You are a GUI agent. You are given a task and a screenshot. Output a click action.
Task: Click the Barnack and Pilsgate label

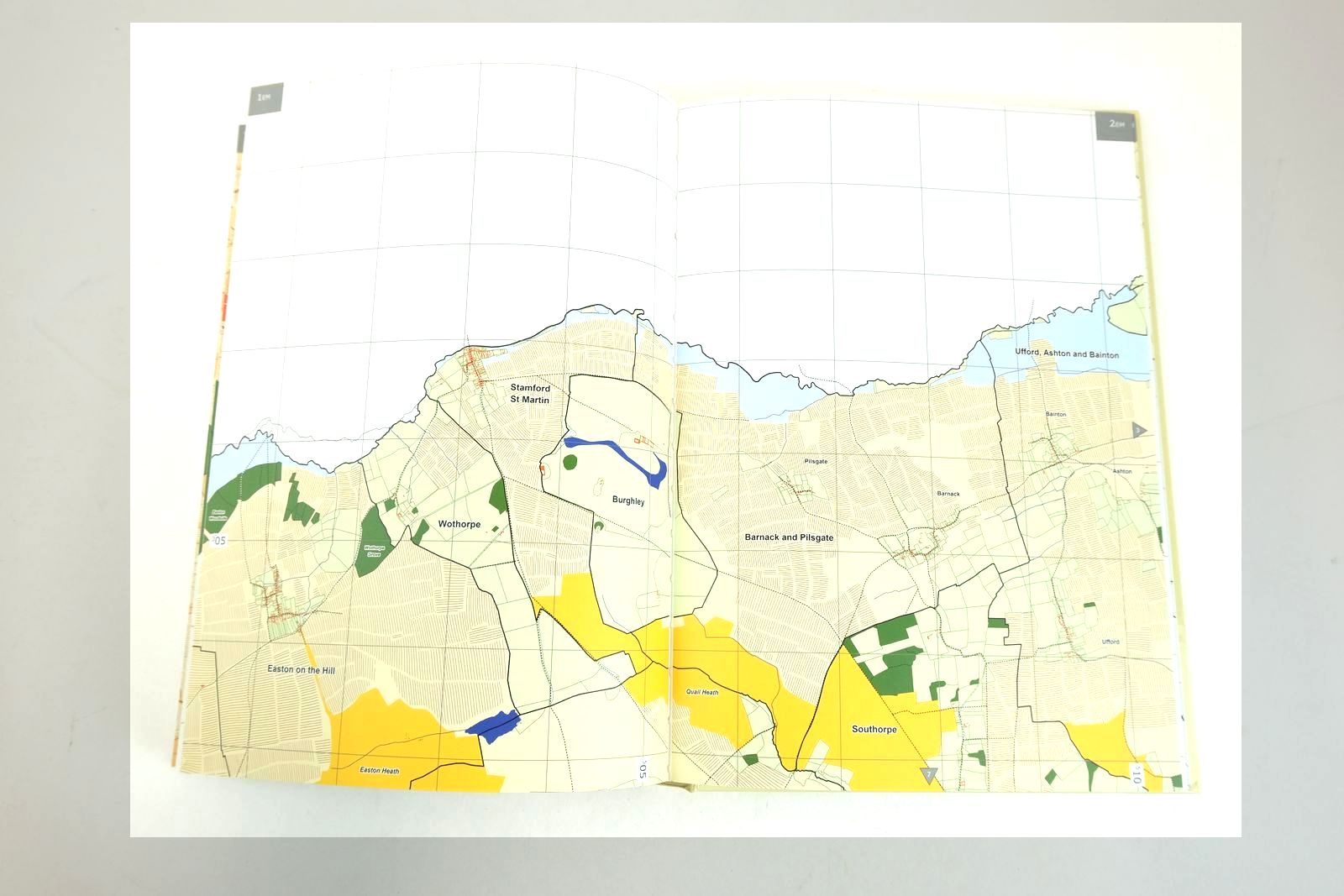coord(789,537)
